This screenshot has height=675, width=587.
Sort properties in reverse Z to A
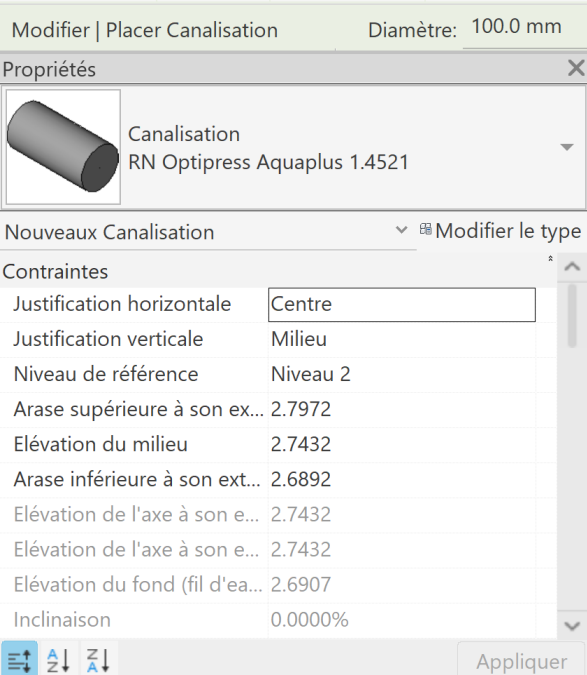point(99,660)
